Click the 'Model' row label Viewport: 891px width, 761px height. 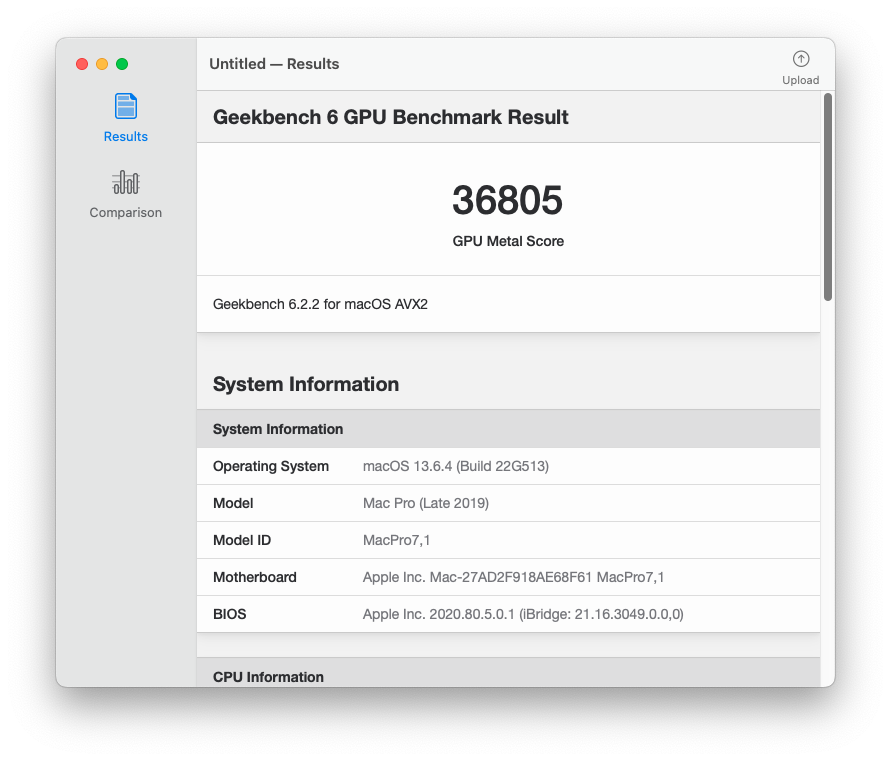tap(233, 503)
